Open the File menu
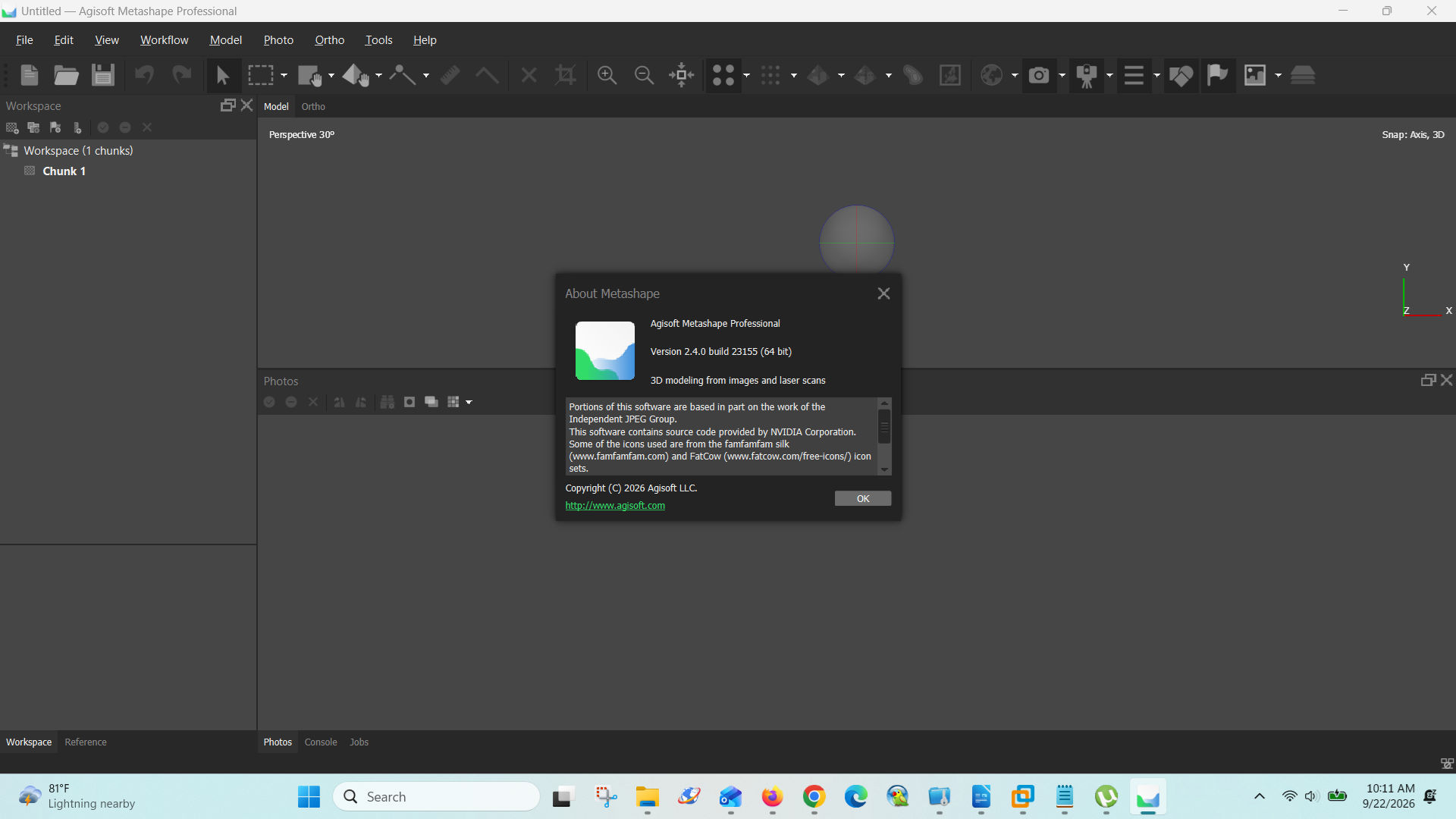The width and height of the screenshot is (1456, 819). pyautogui.click(x=24, y=40)
